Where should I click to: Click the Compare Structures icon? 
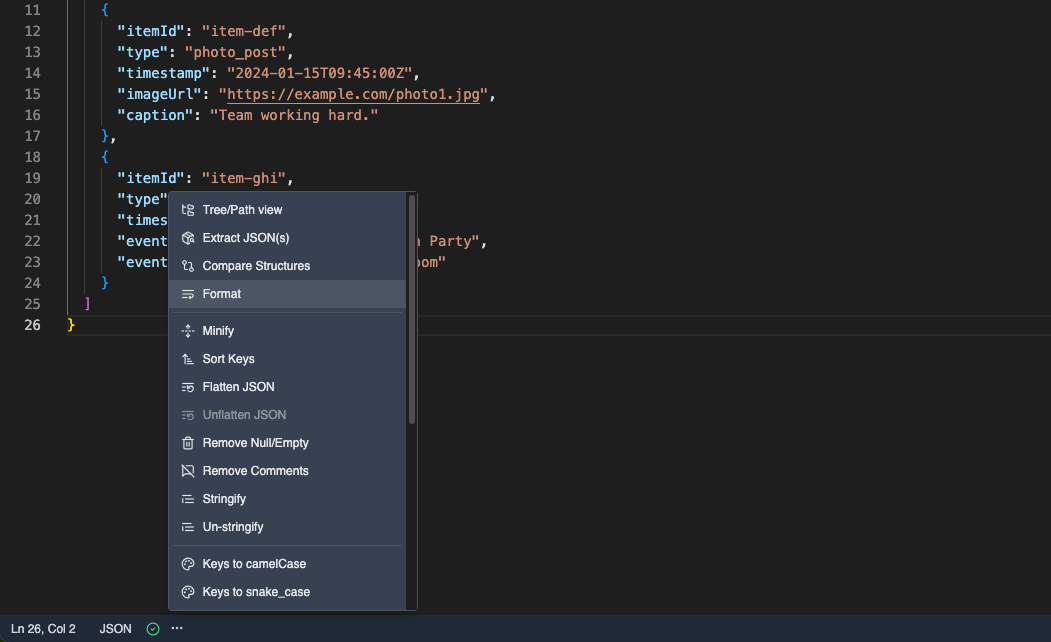(x=188, y=266)
